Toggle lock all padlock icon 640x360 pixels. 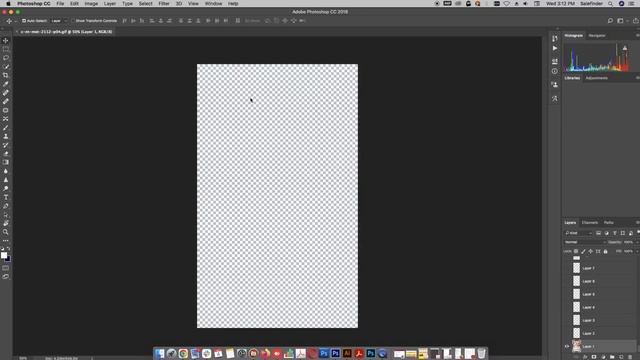pyautogui.click(x=605, y=251)
